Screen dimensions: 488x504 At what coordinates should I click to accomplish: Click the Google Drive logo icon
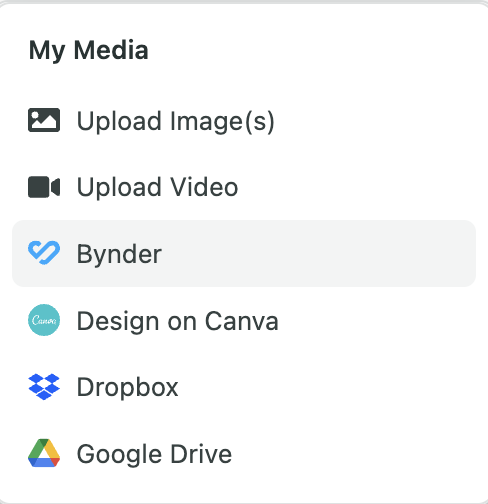click(44, 453)
